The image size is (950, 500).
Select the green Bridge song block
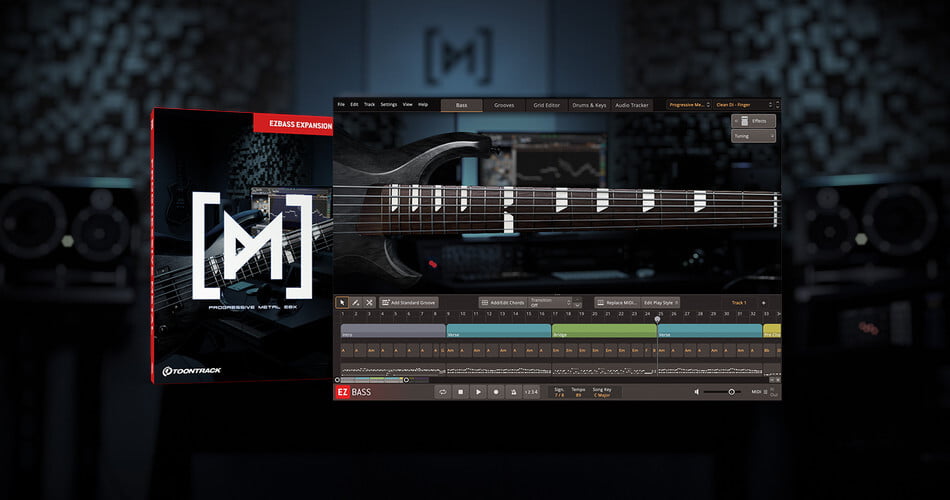click(x=604, y=331)
